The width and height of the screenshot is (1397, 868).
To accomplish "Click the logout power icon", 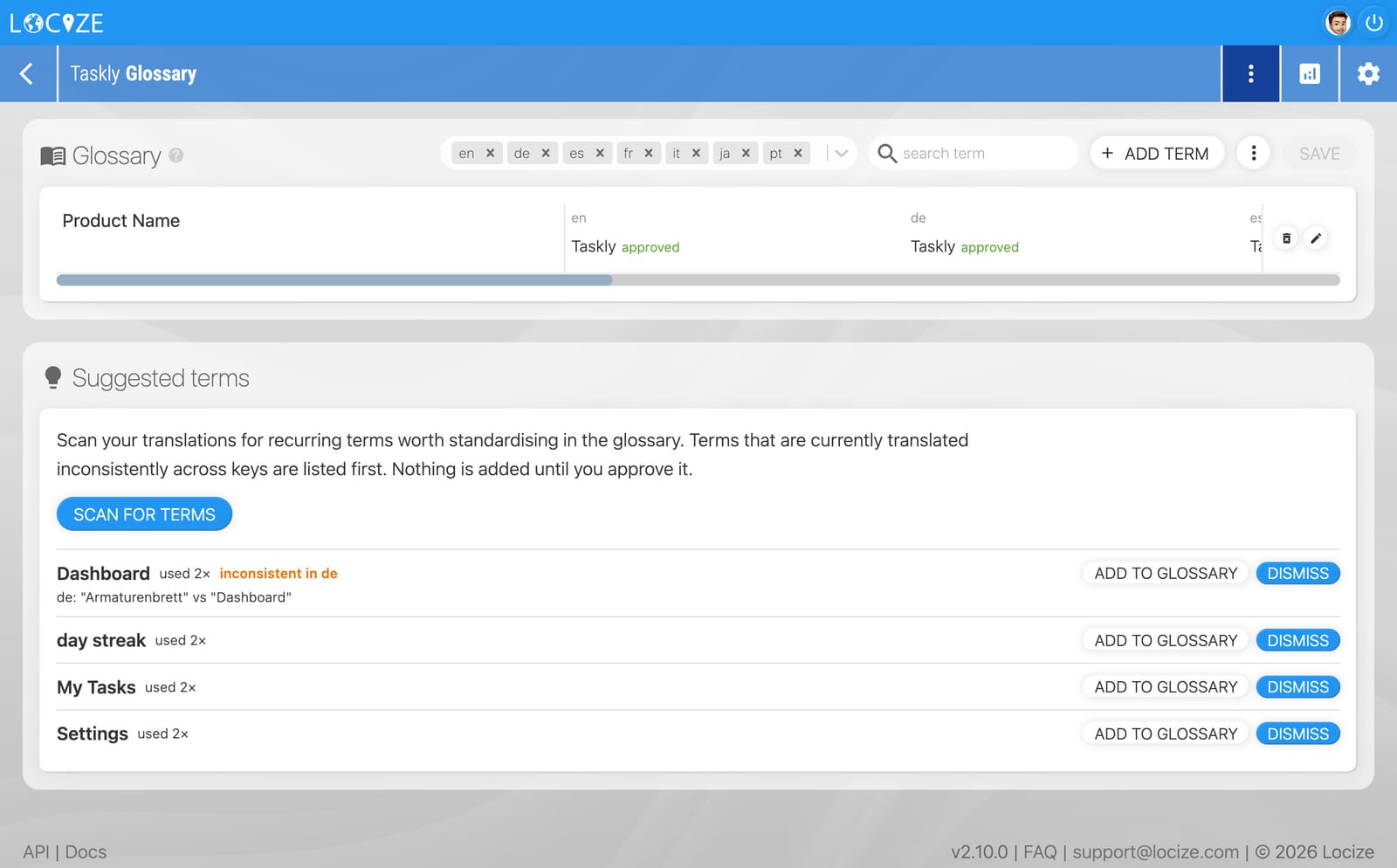I will click(1374, 23).
